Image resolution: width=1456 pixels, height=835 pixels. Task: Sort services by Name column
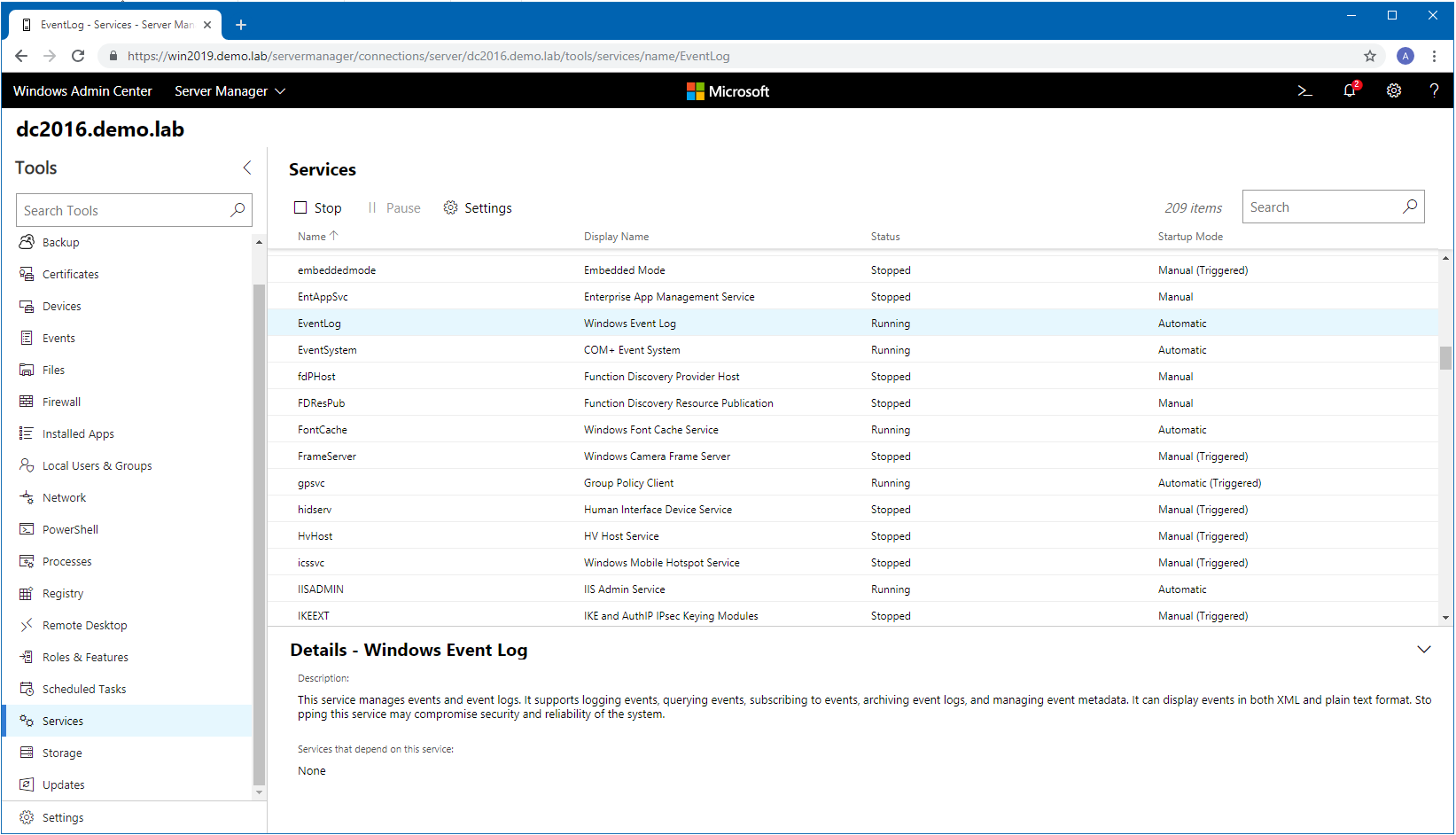(x=312, y=237)
